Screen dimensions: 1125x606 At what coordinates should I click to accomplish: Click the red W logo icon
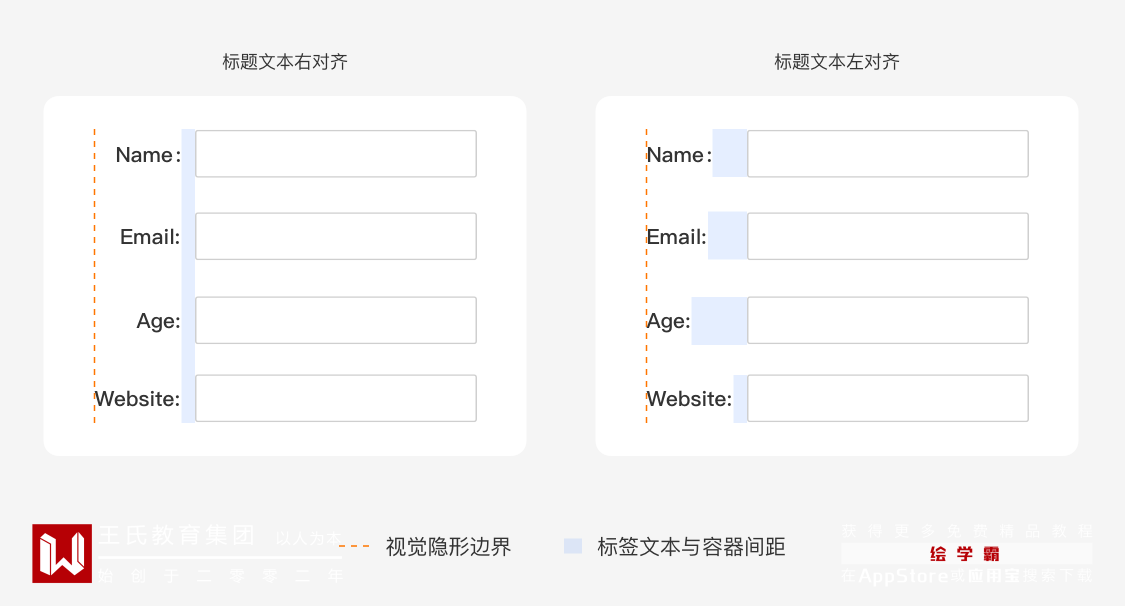(x=62, y=553)
